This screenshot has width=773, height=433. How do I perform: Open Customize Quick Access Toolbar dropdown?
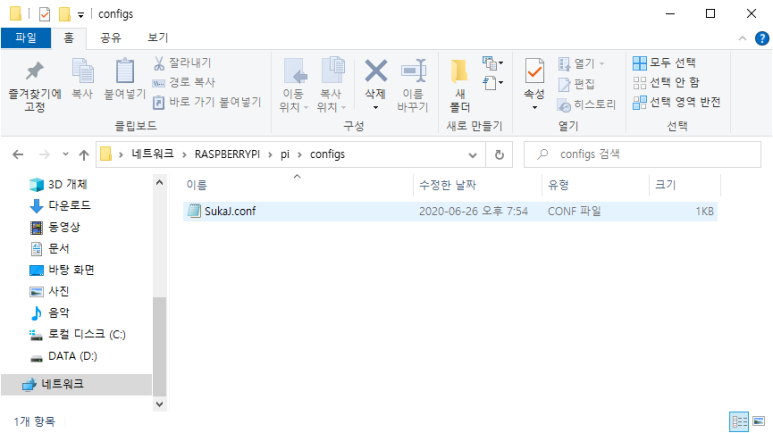(81, 15)
